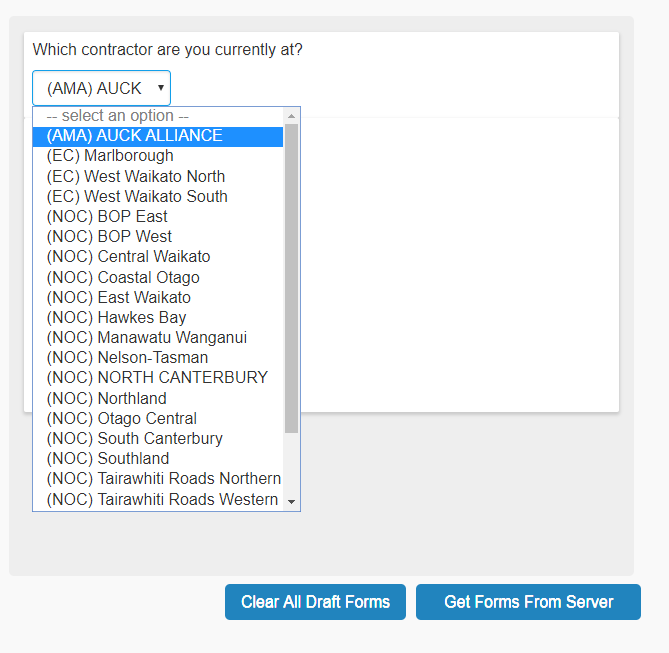This screenshot has height=653, width=669.
Task: Open the contractor dropdown showing (AMA) AUCK
Action: (101, 88)
